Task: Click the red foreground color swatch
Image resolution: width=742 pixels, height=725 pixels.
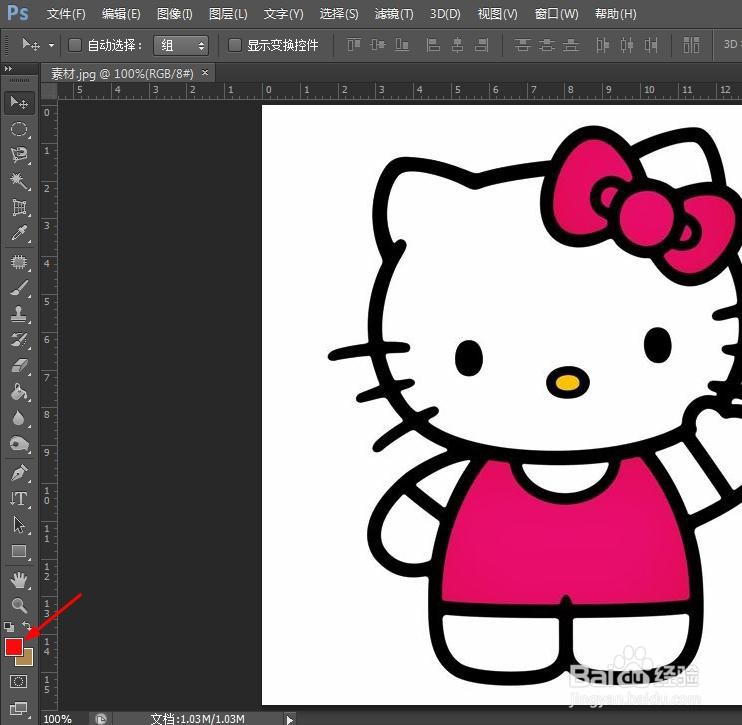Action: pos(14,647)
